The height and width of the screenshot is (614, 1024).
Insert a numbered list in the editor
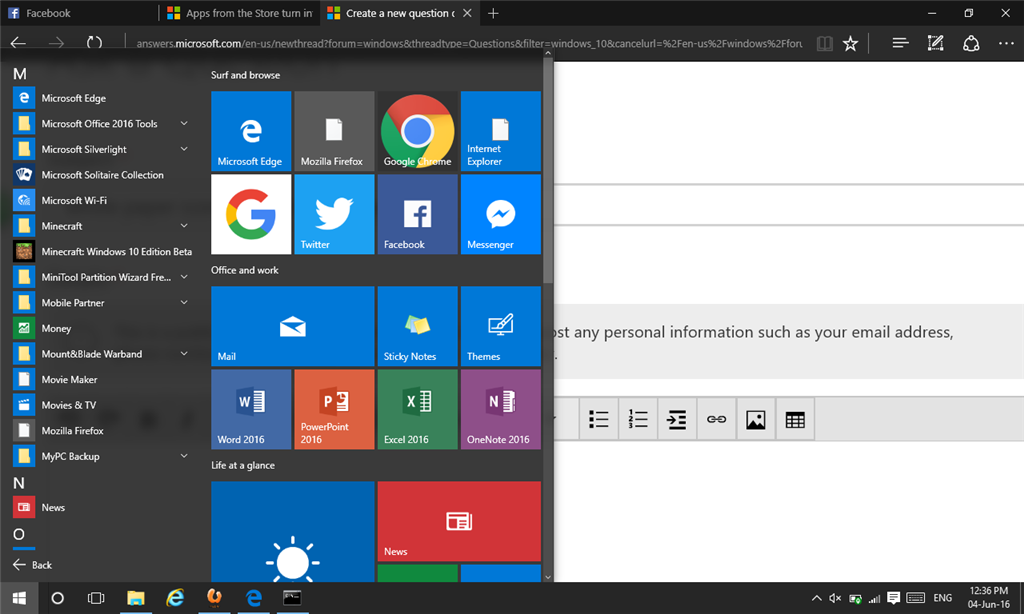click(637, 419)
